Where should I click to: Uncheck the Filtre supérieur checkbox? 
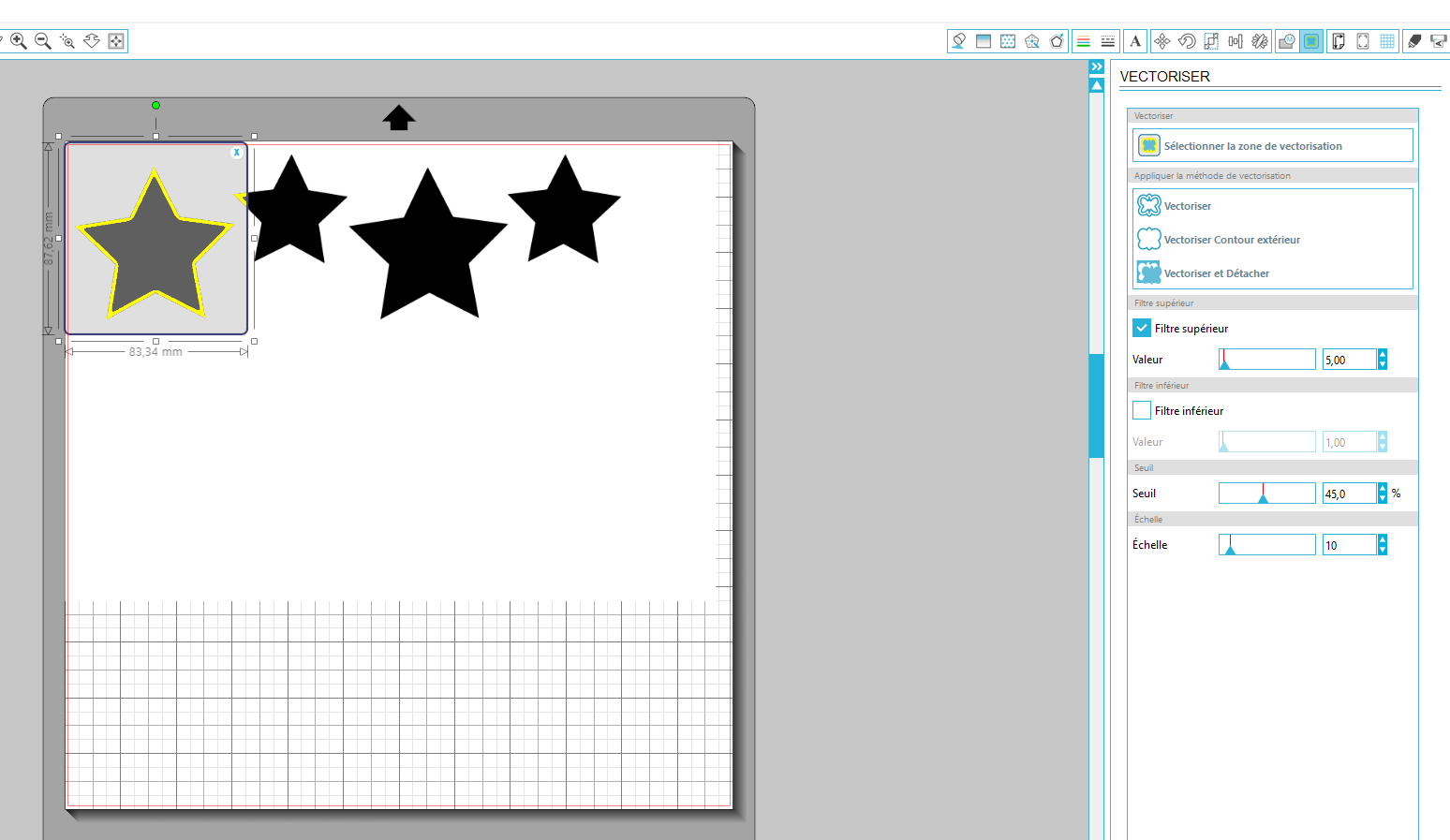click(1142, 328)
